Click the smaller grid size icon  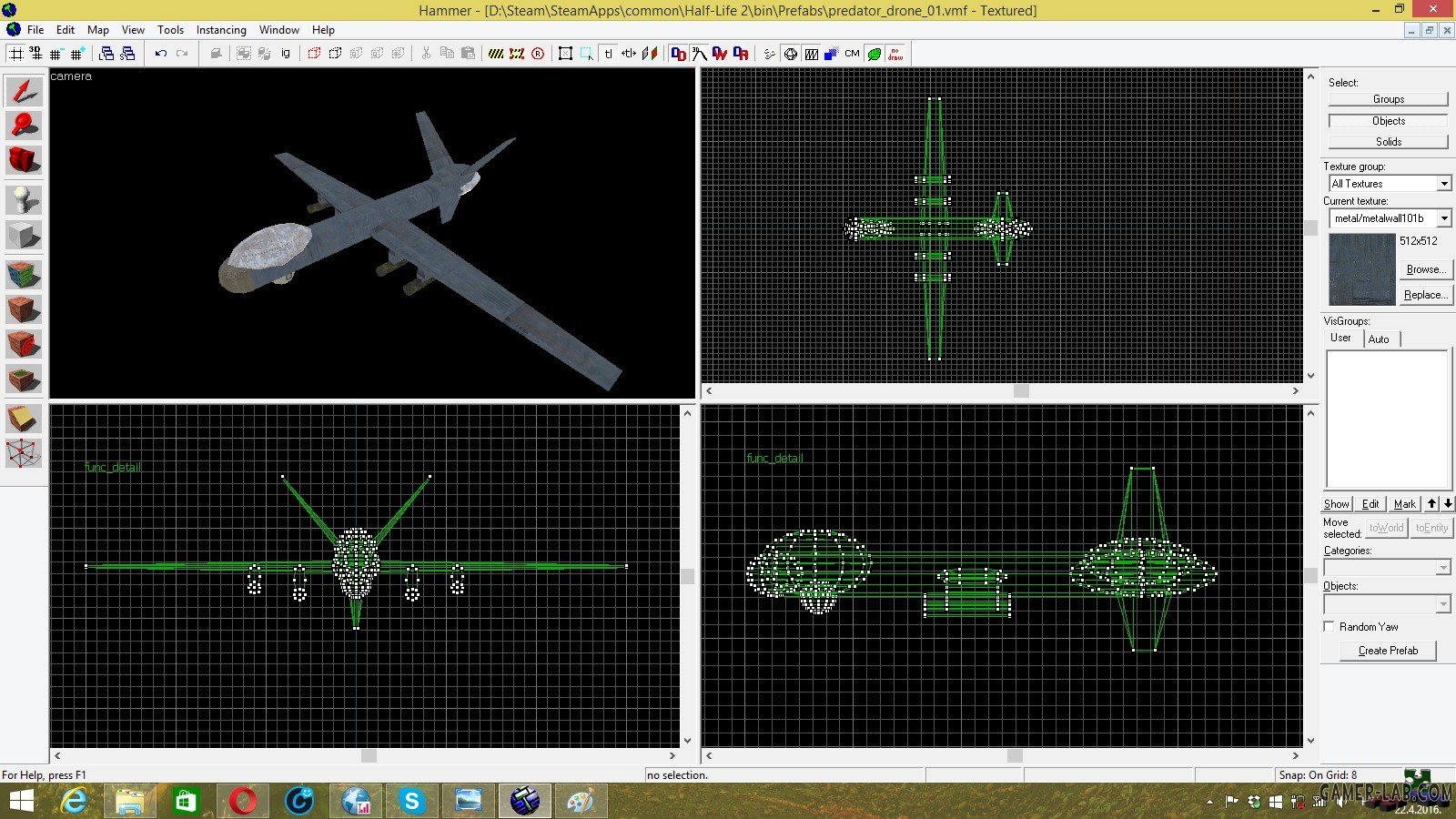click(x=56, y=54)
